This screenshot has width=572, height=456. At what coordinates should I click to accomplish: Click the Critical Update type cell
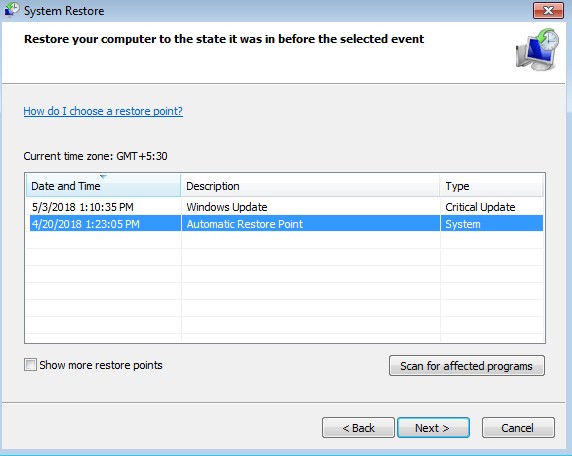pyautogui.click(x=480, y=207)
